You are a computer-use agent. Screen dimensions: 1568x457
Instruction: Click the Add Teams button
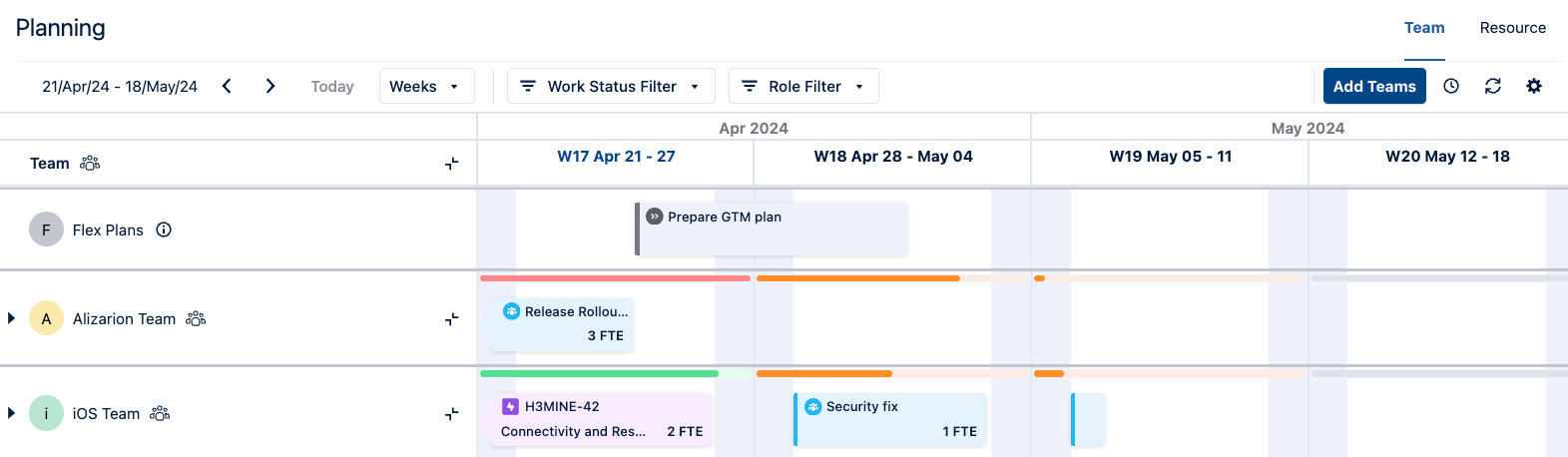pos(1374,86)
